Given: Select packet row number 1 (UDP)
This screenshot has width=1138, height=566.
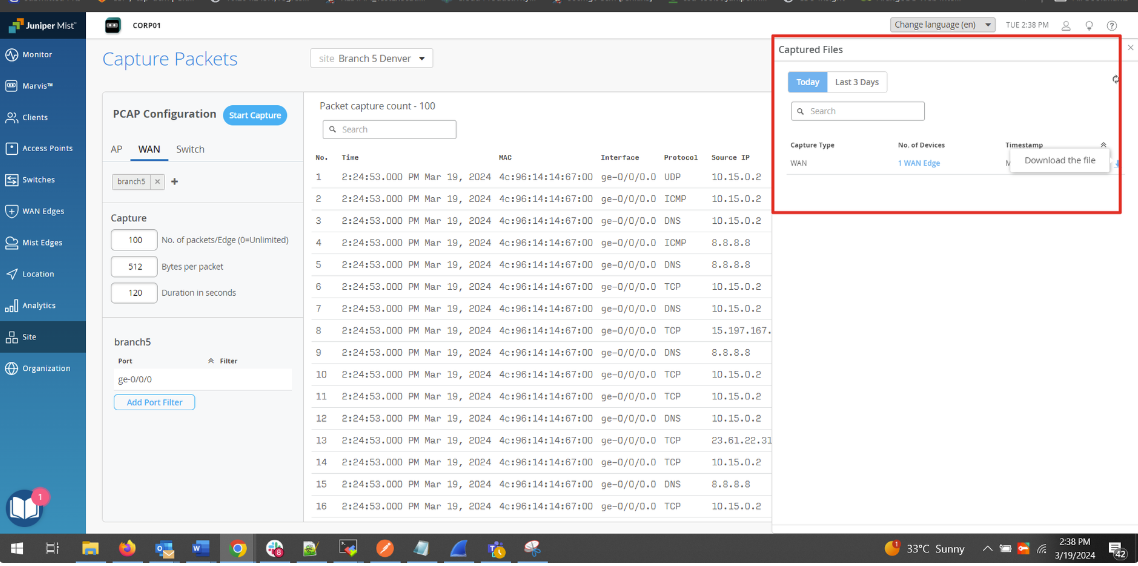Looking at the screenshot, I should (541, 176).
